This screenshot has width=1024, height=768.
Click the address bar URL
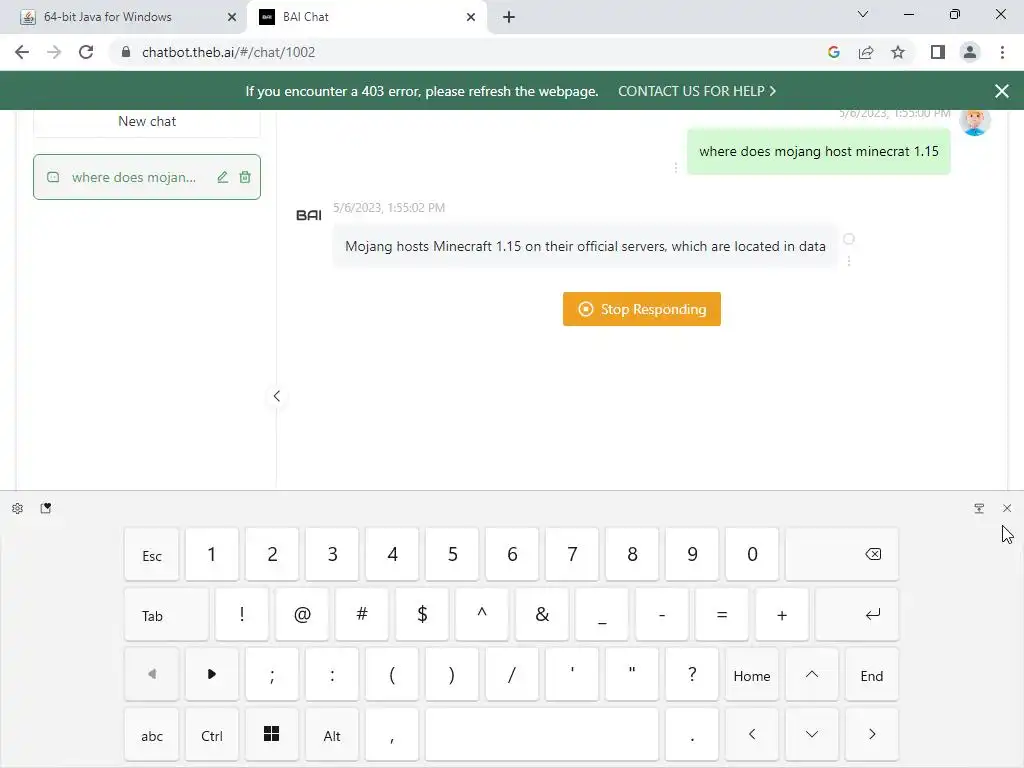pyautogui.click(x=229, y=52)
